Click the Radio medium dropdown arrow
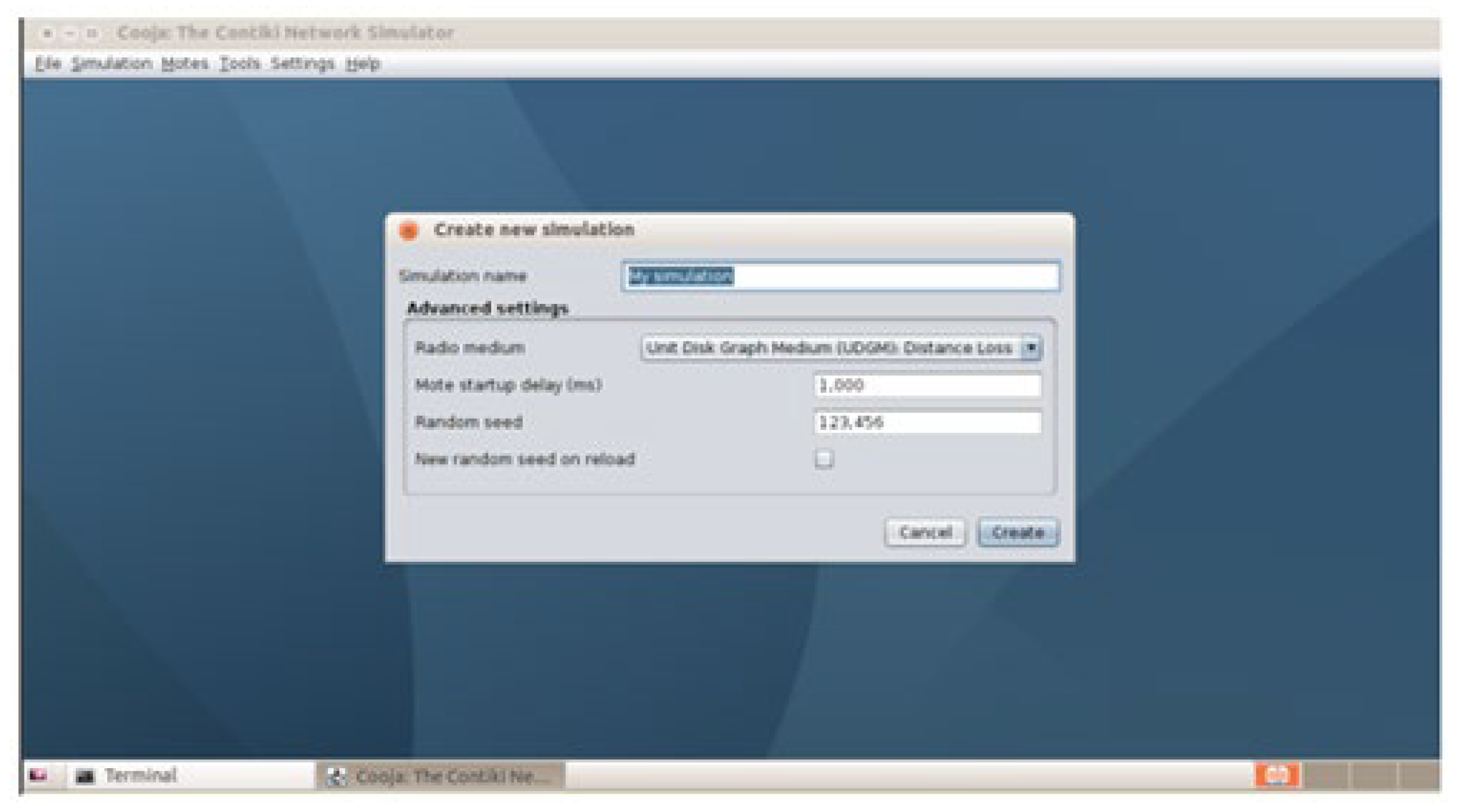 tap(1031, 347)
